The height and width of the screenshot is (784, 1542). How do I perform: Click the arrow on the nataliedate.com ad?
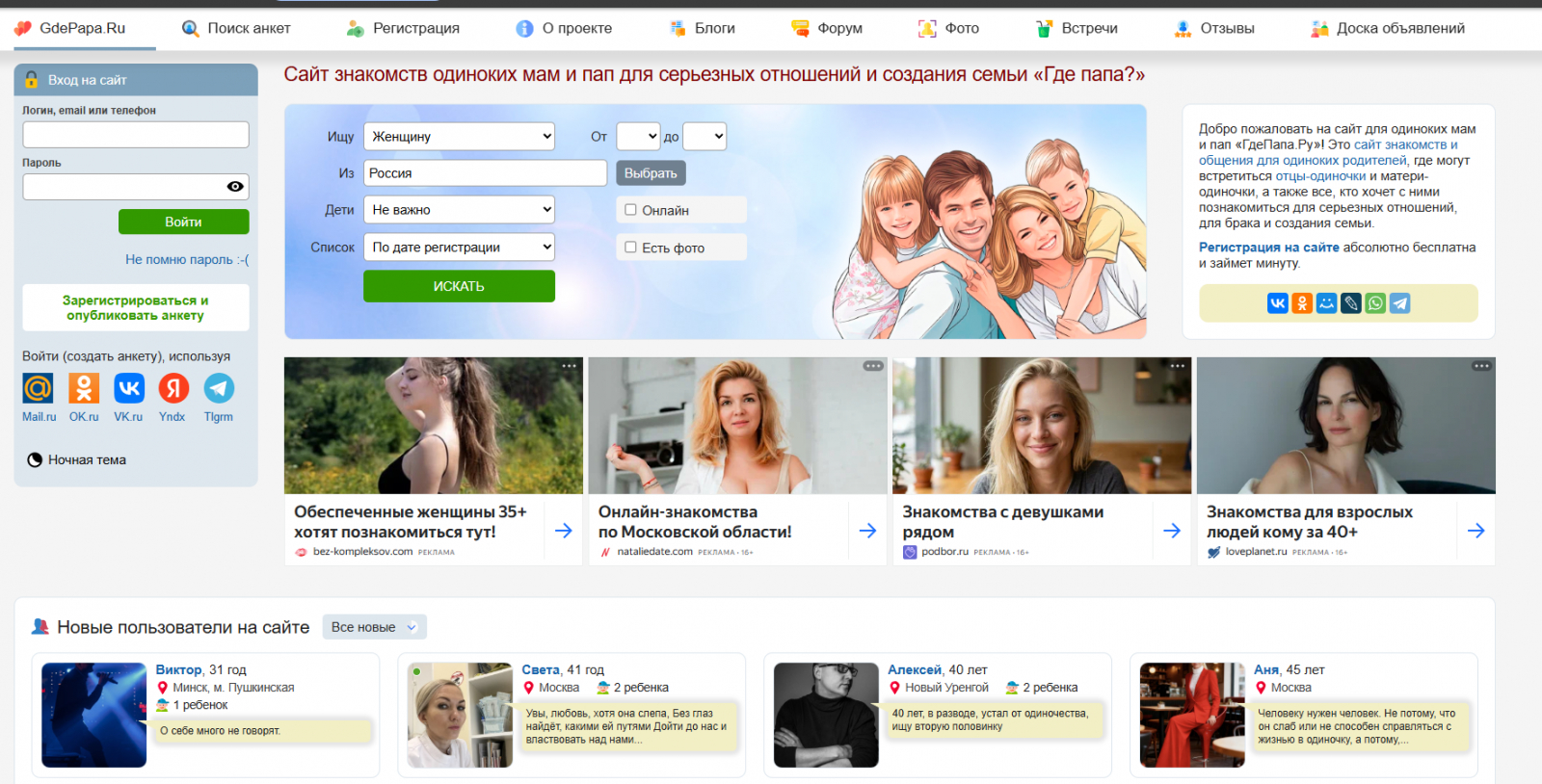[x=867, y=531]
